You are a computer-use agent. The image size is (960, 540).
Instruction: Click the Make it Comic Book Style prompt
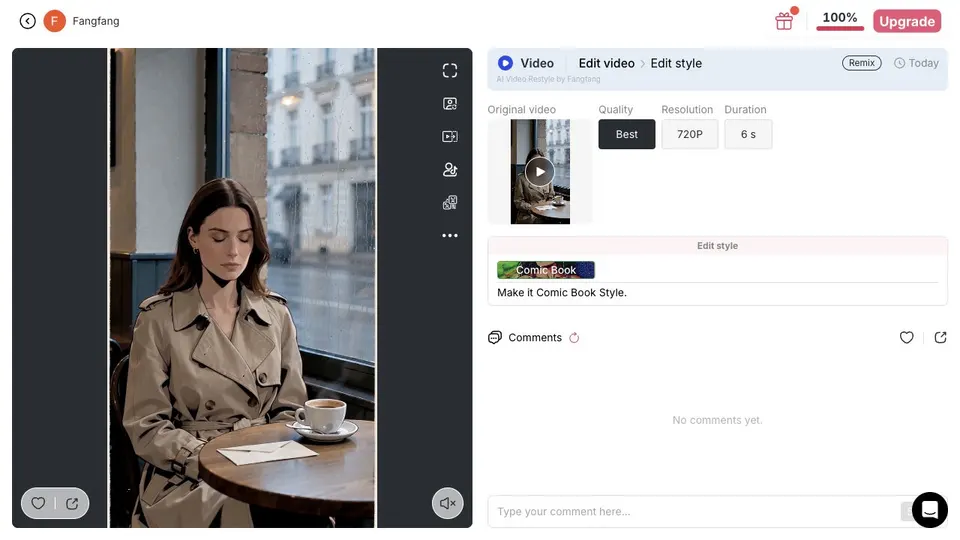[562, 293]
